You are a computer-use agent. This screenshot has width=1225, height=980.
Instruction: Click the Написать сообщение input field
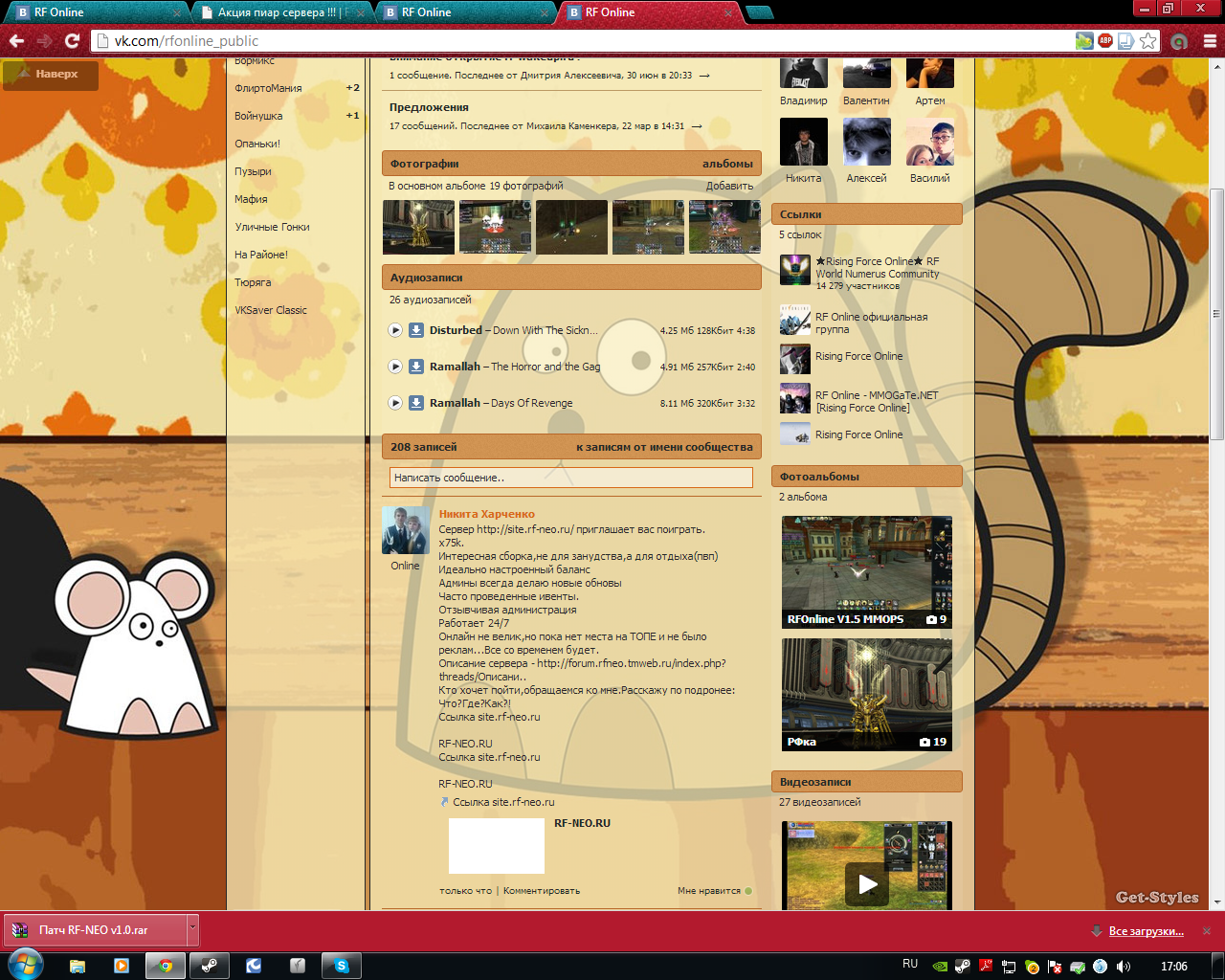[571, 478]
